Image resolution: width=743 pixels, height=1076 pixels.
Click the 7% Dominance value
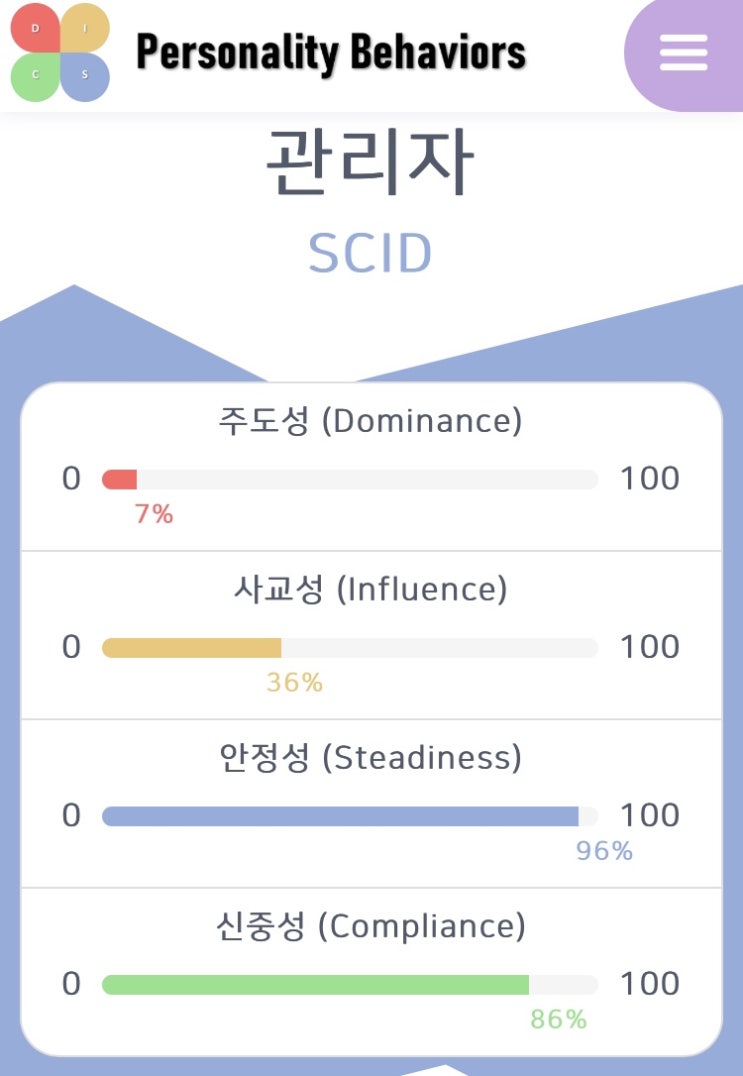tap(154, 514)
